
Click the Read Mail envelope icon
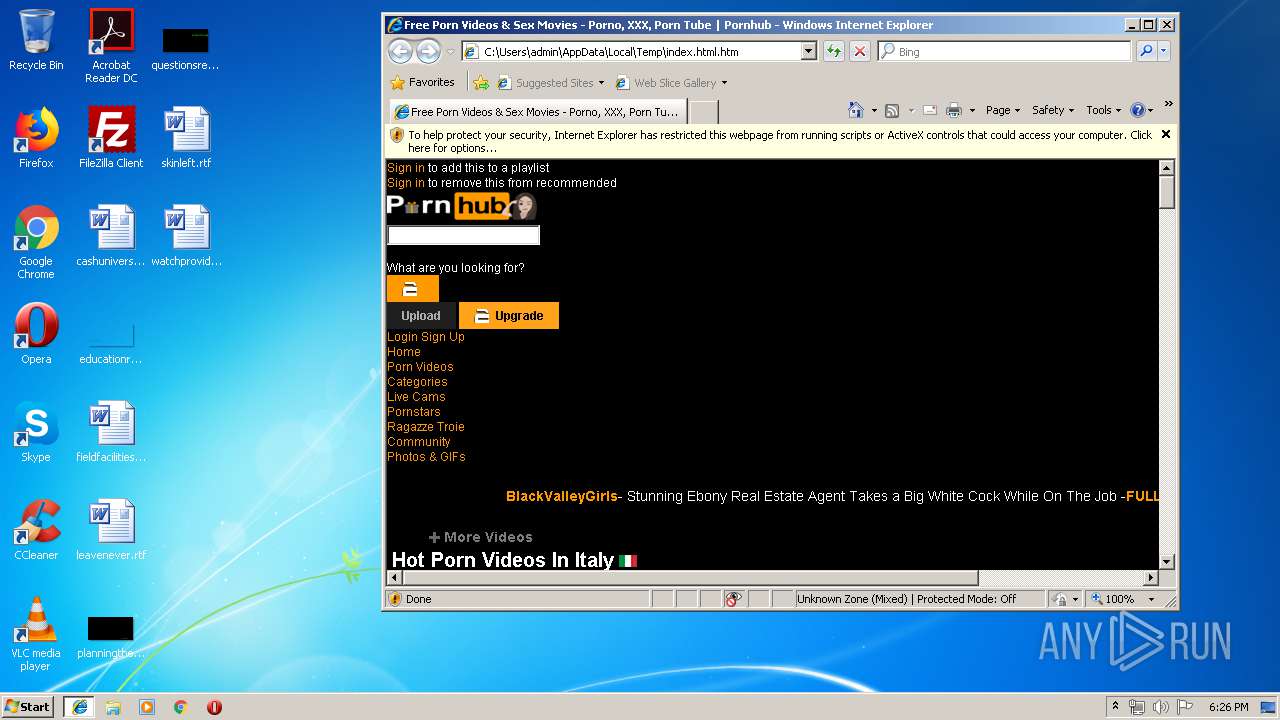(x=929, y=110)
